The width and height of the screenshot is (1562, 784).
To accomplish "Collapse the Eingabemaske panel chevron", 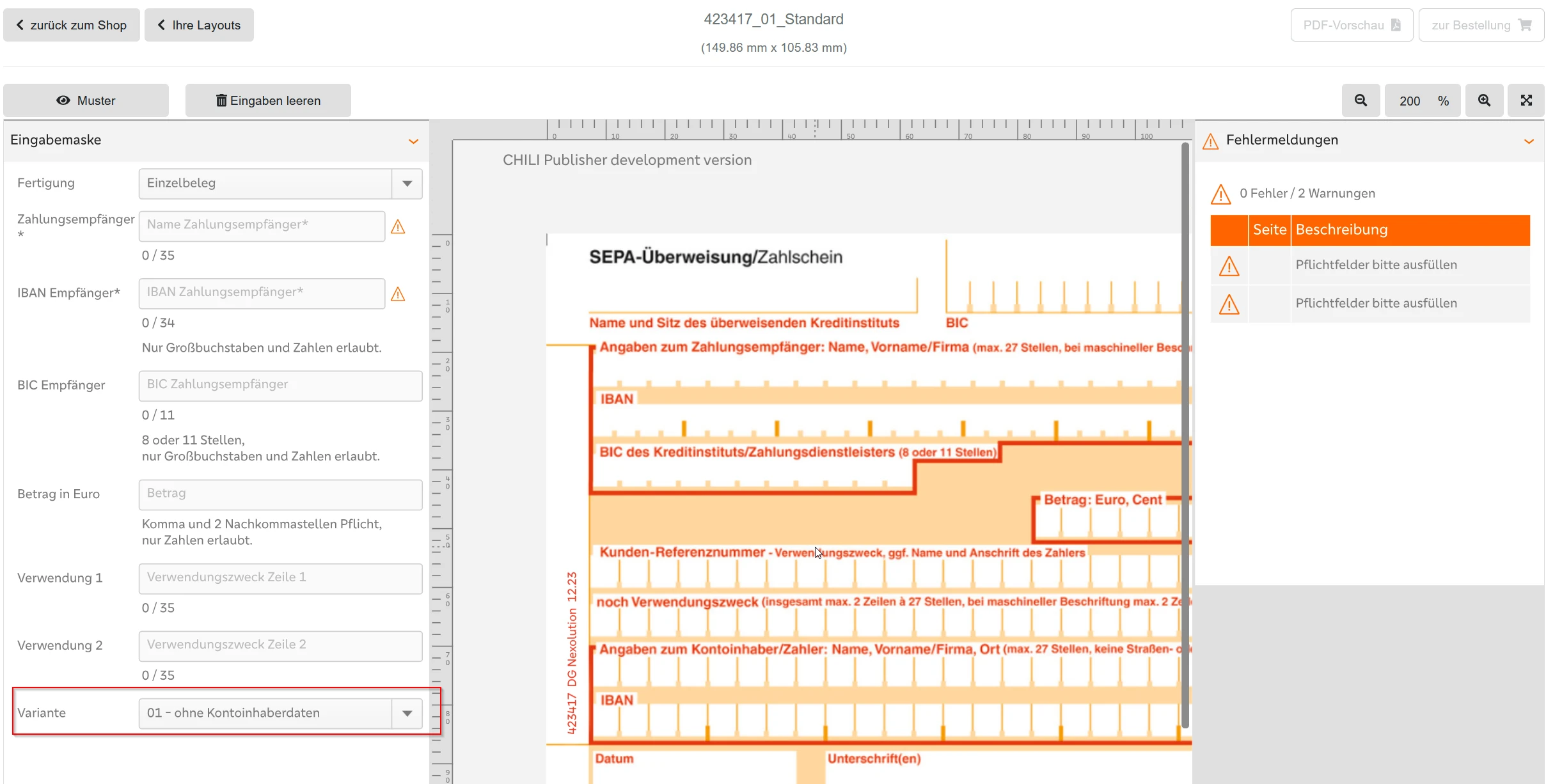I will (x=413, y=141).
